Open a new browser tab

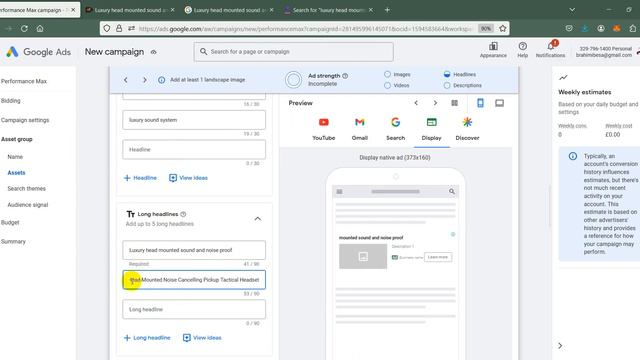coord(387,10)
